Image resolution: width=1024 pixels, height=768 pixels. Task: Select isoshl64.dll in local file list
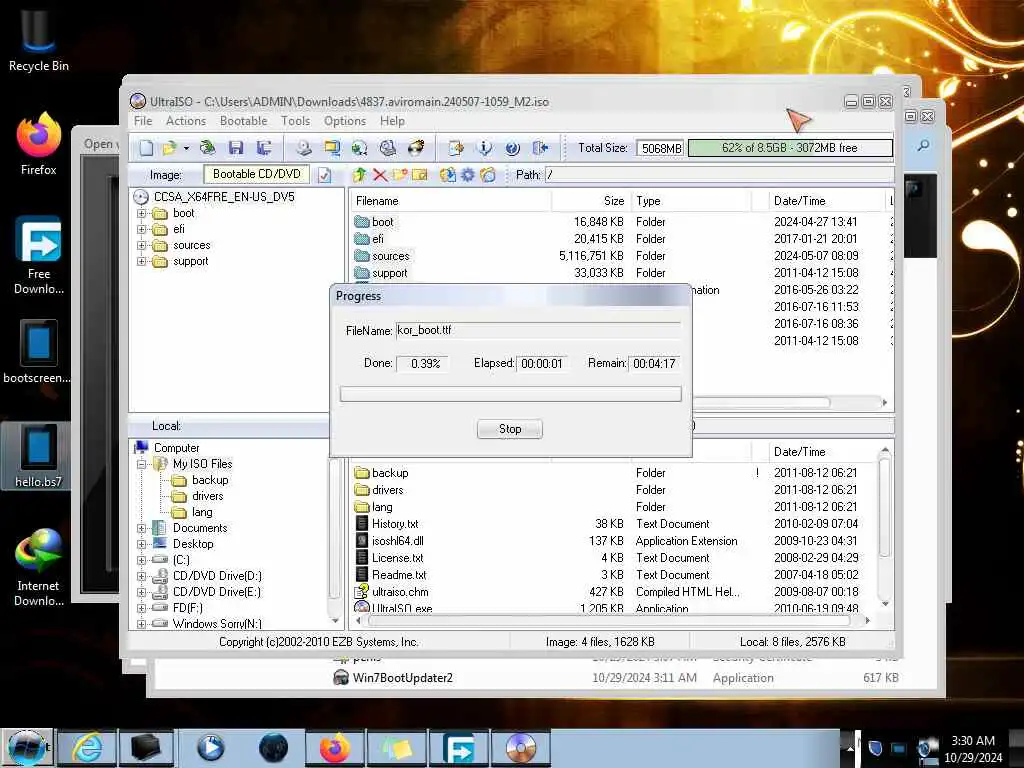click(x=398, y=541)
